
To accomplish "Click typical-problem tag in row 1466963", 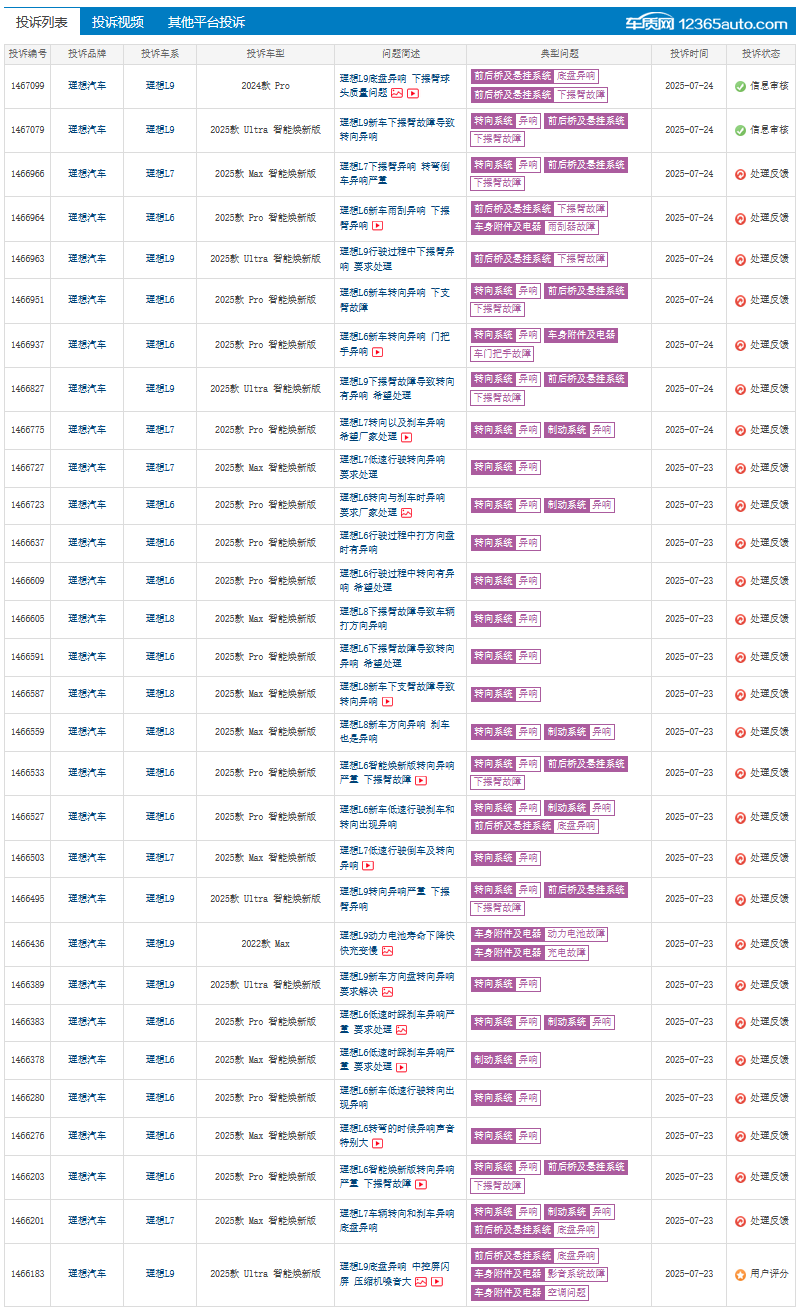I will click(x=539, y=259).
